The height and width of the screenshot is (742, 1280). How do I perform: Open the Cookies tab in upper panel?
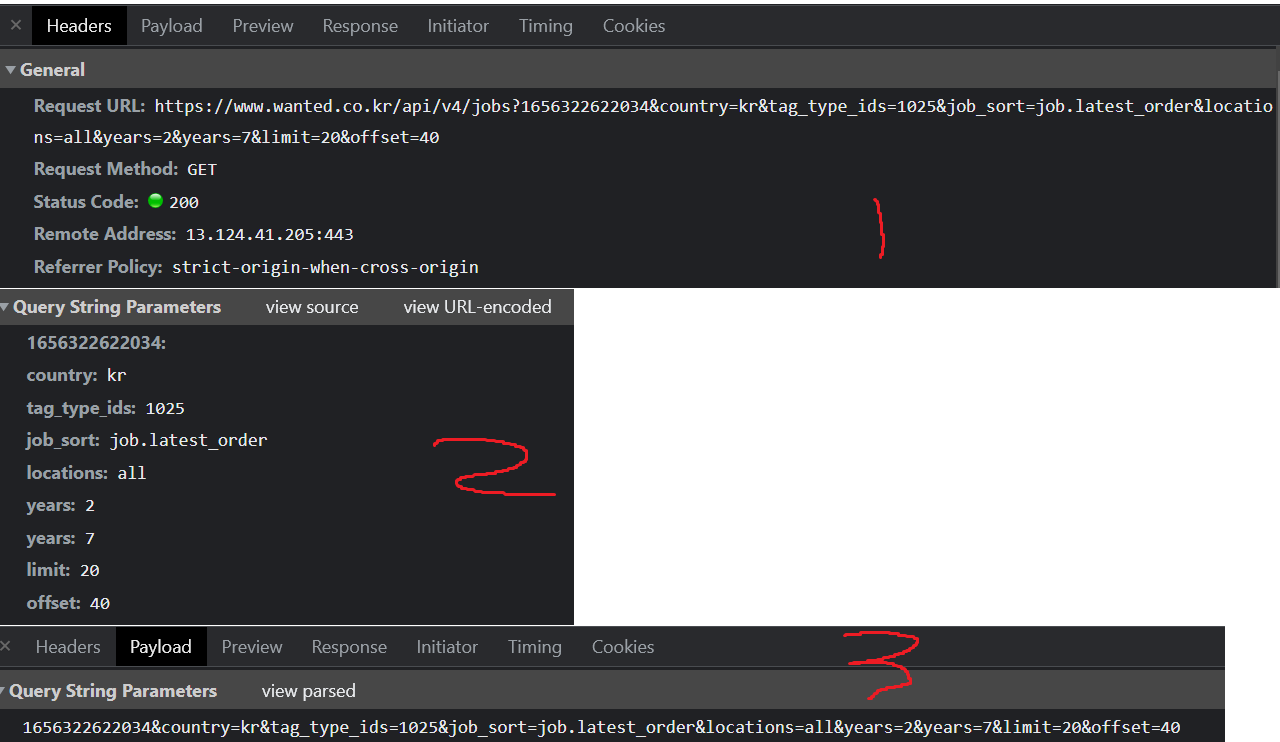634,26
